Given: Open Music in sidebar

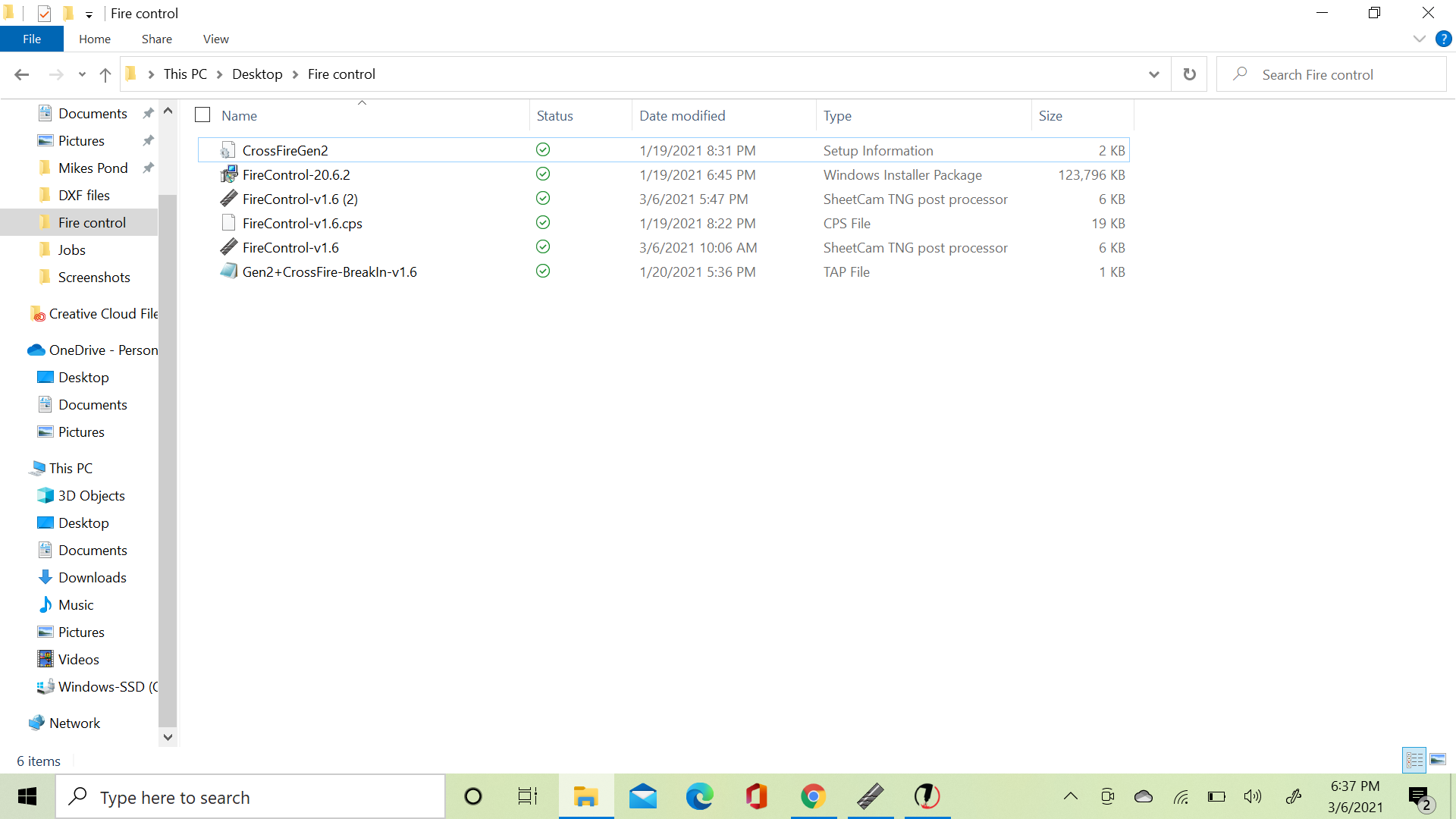Looking at the screenshot, I should (x=76, y=604).
